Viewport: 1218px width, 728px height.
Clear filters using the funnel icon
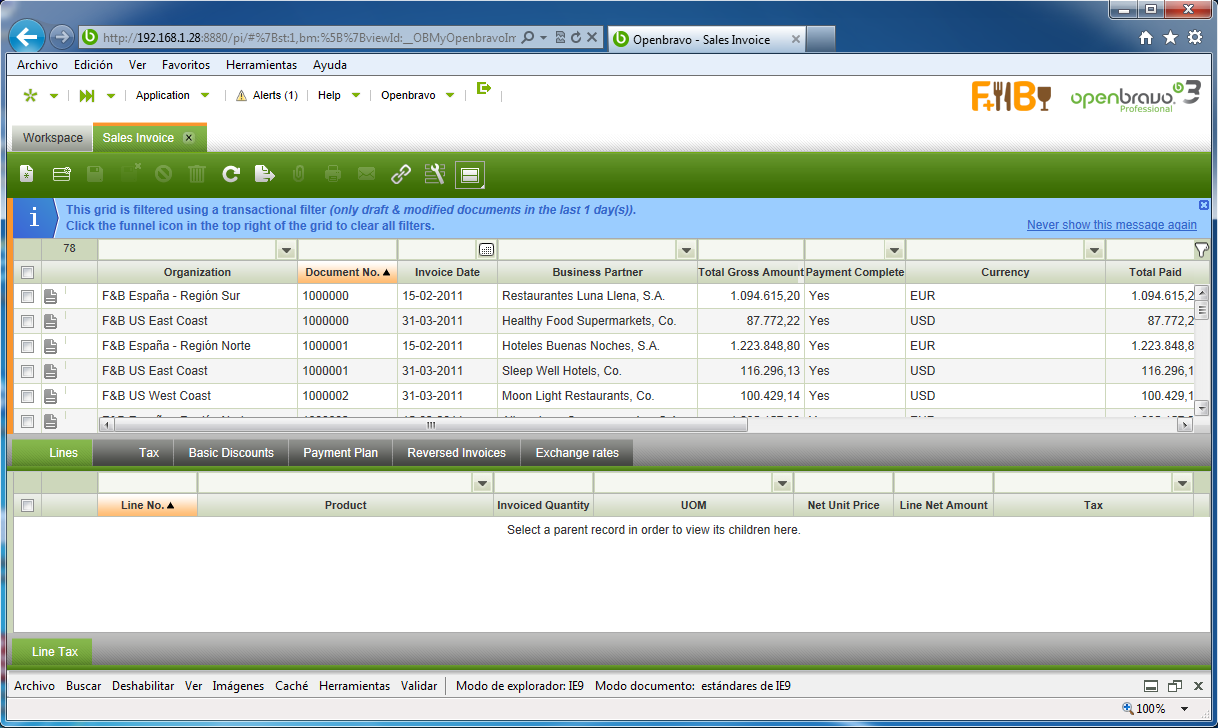pos(1201,249)
